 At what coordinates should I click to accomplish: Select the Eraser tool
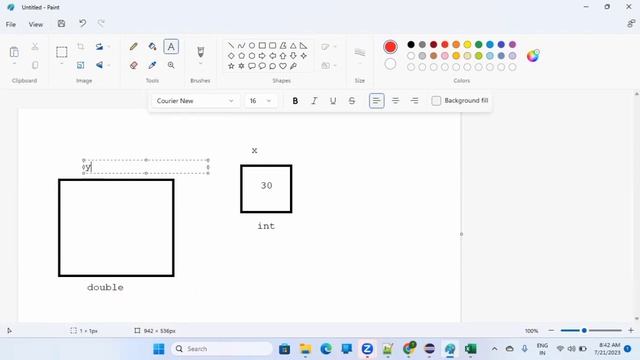(133, 65)
